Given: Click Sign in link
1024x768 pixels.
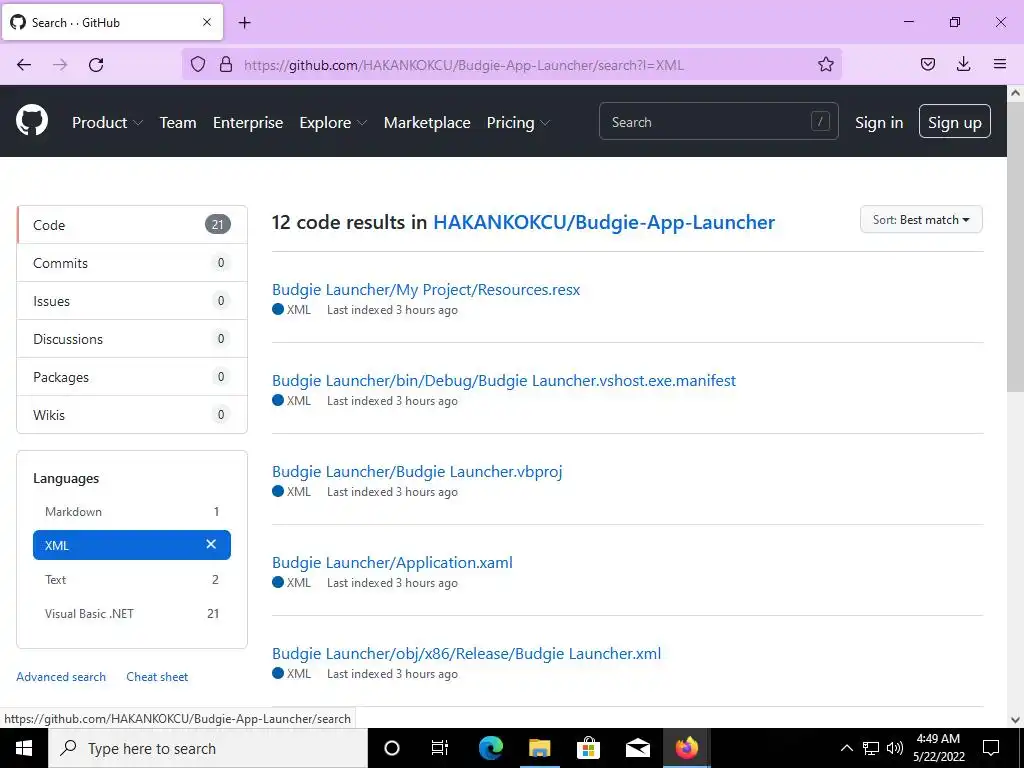Looking at the screenshot, I should tap(879, 123).
